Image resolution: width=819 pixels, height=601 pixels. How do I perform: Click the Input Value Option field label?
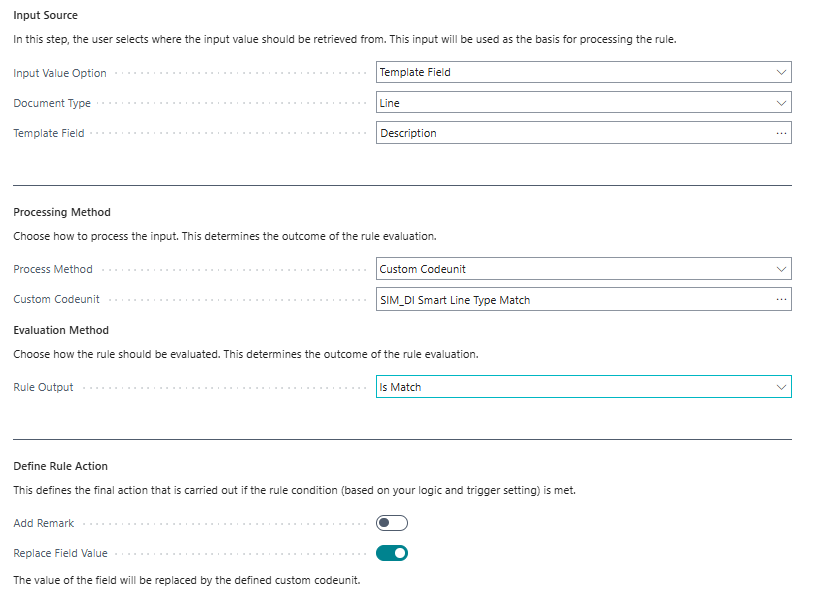coord(59,72)
